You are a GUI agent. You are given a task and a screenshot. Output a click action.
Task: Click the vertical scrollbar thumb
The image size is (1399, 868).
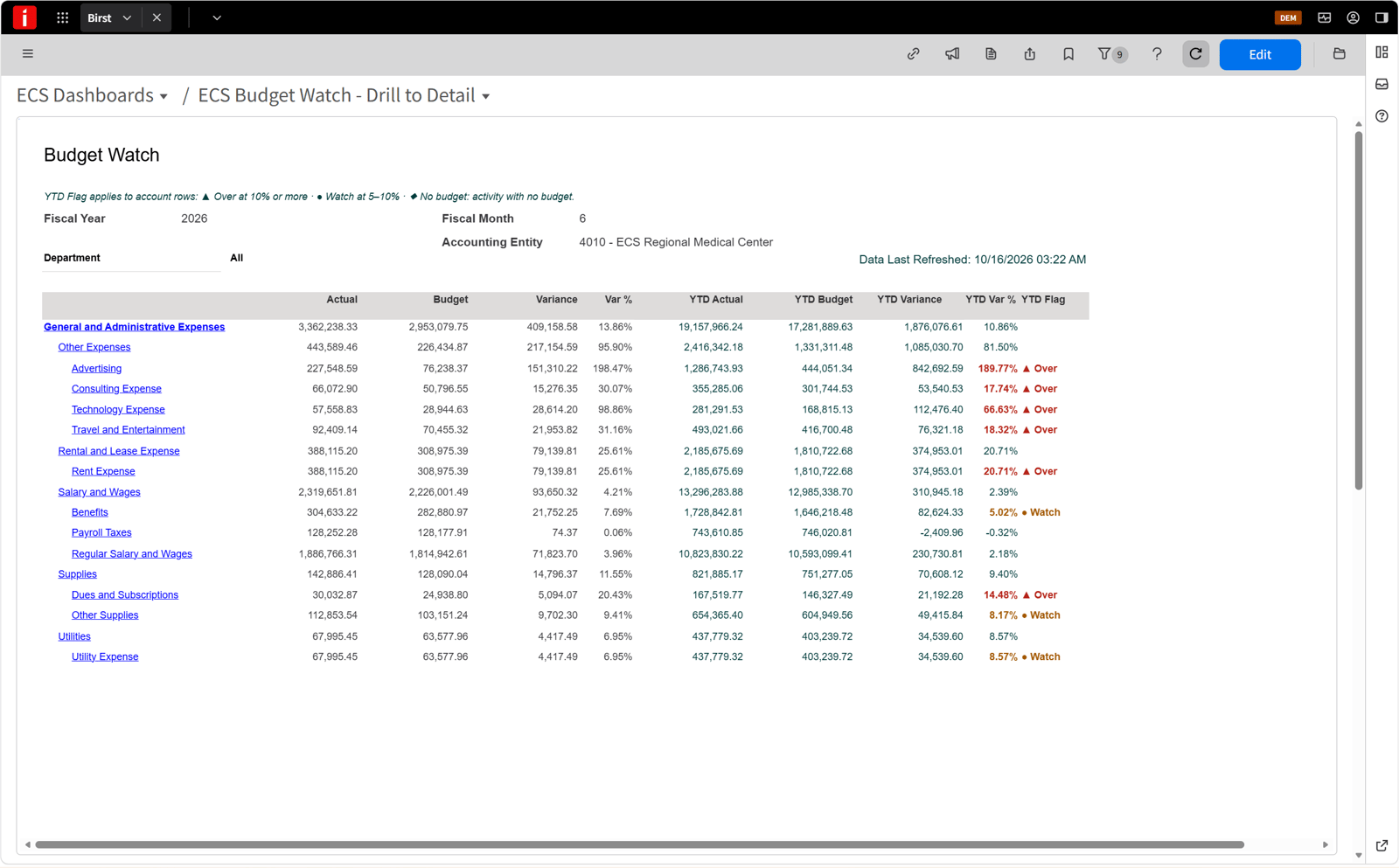pos(1358,310)
